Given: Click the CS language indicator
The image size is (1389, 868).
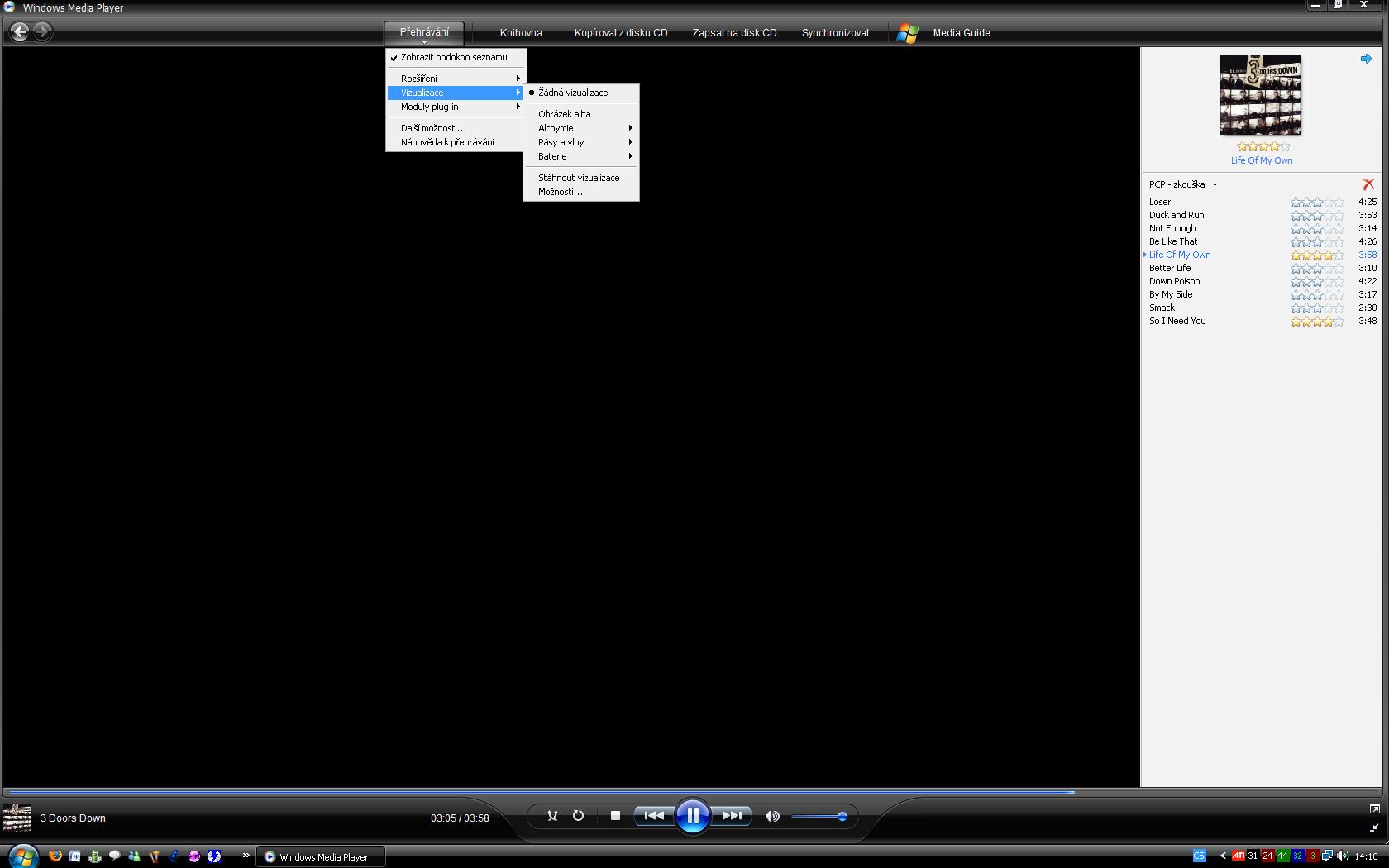Looking at the screenshot, I should pos(1200,856).
